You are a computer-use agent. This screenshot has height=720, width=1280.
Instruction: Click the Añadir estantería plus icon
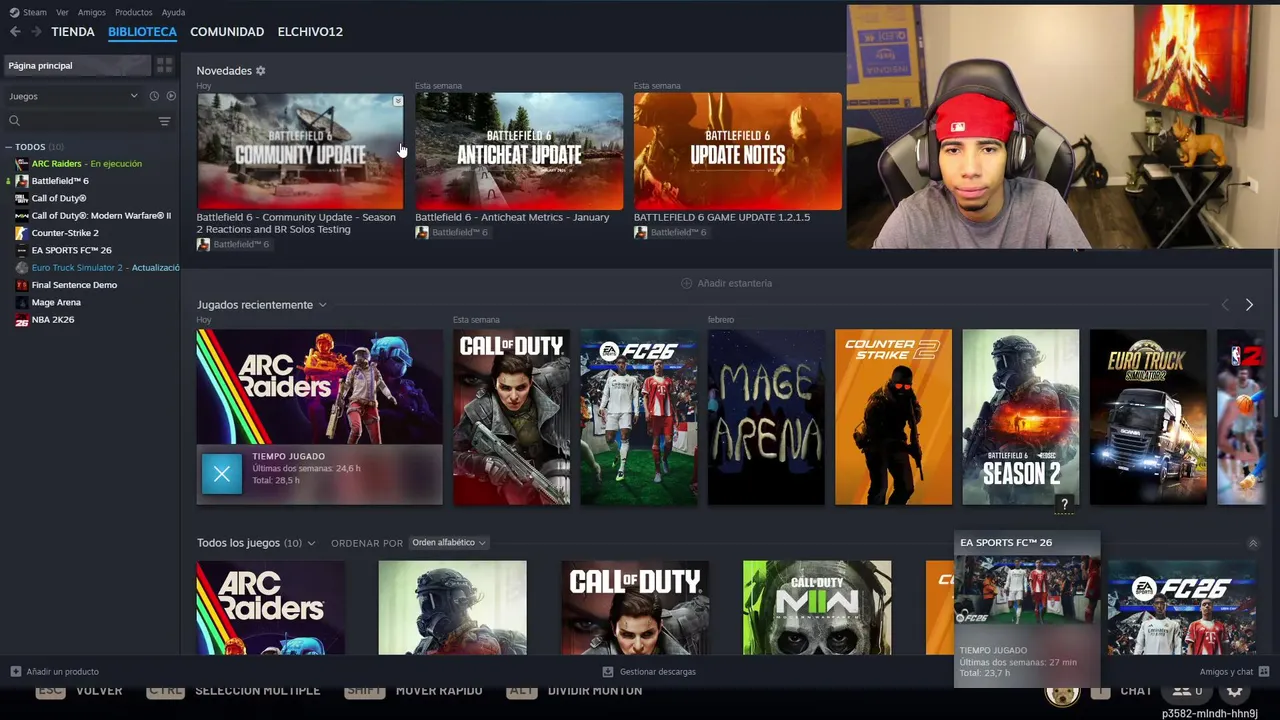(686, 283)
